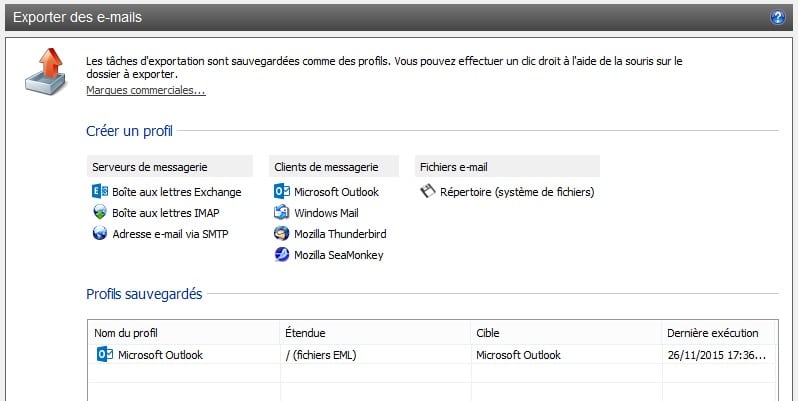Click the Répertoire file system icon
The height and width of the screenshot is (401, 798).
tap(428, 191)
